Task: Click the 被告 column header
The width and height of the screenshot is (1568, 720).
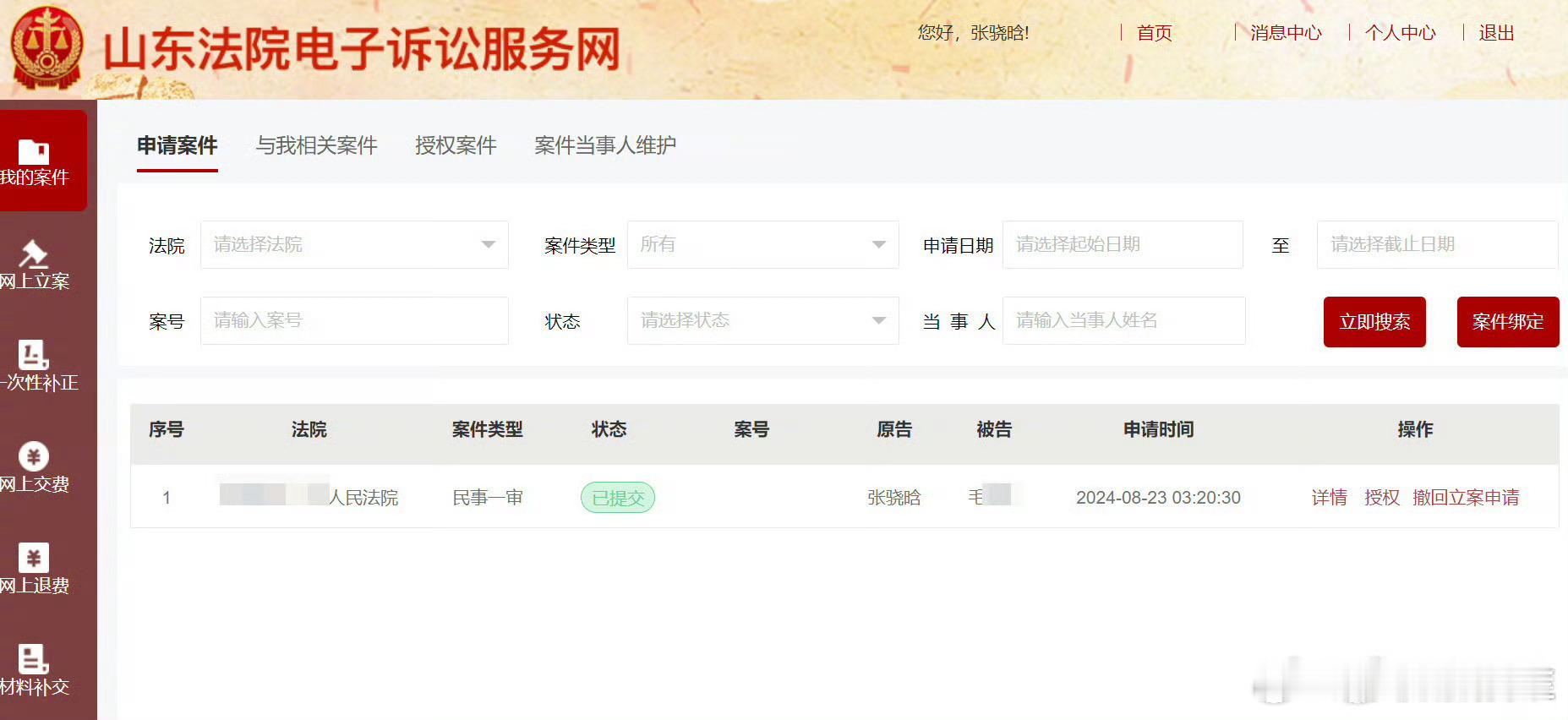Action: [x=994, y=429]
